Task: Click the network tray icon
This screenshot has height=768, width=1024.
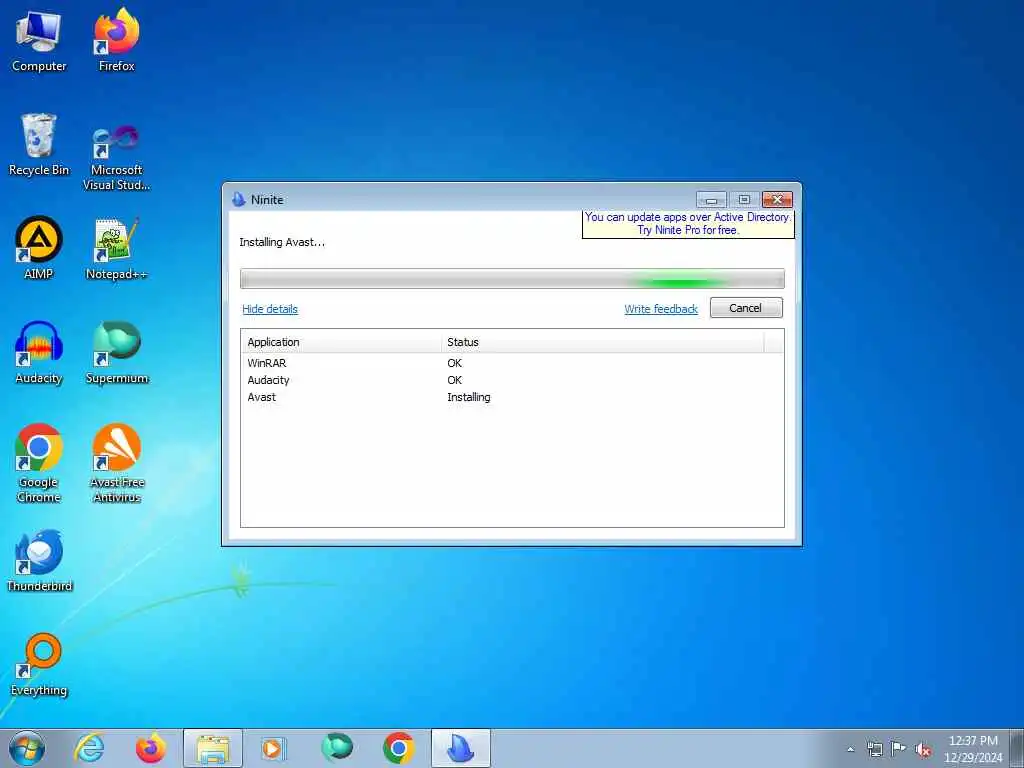Action: 874,749
